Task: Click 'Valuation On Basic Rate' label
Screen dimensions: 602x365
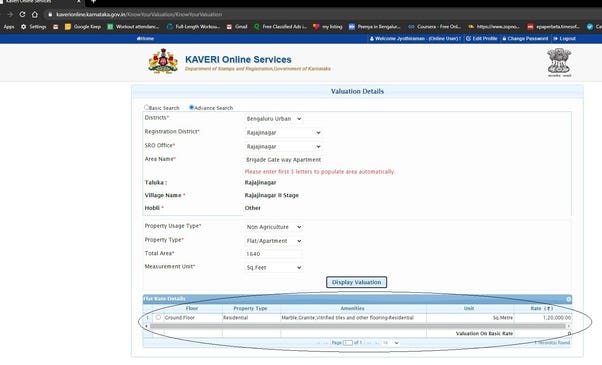Action: [x=484, y=334]
